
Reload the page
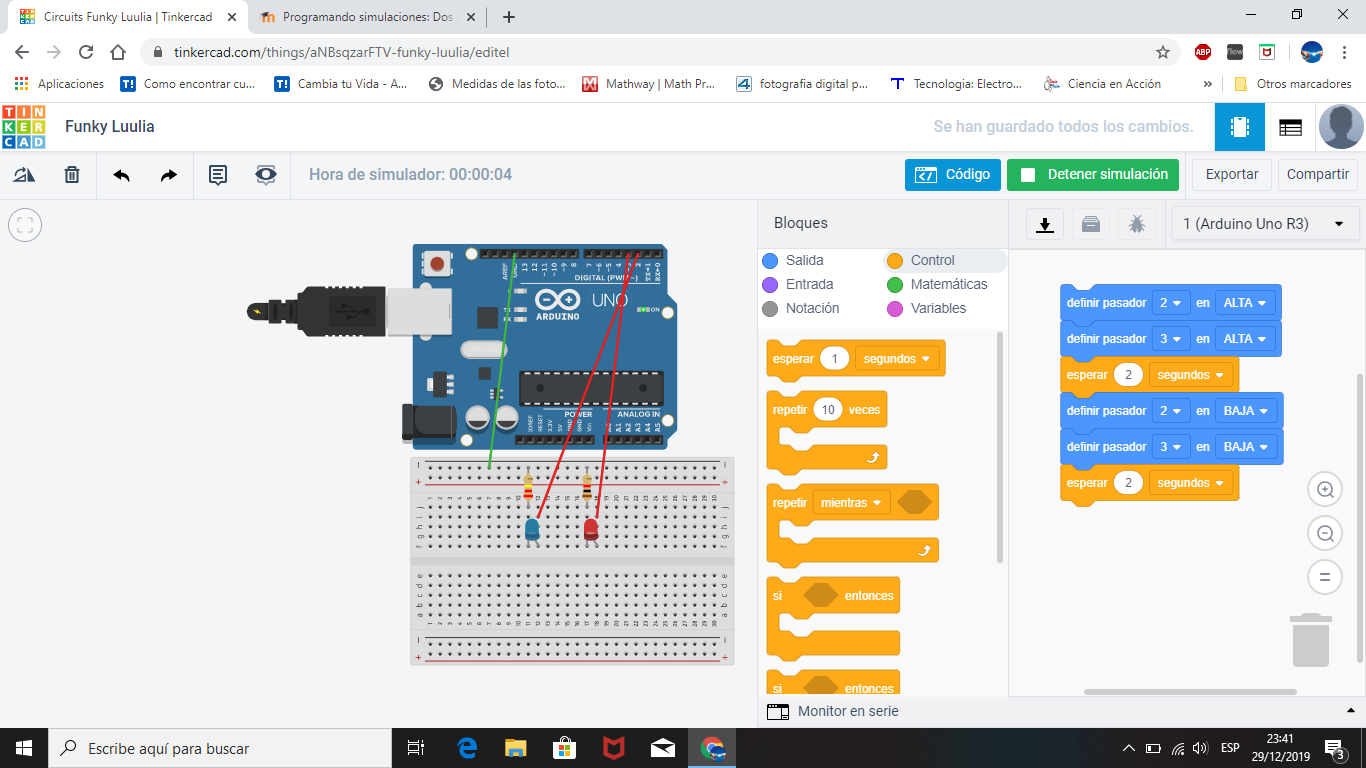click(86, 52)
